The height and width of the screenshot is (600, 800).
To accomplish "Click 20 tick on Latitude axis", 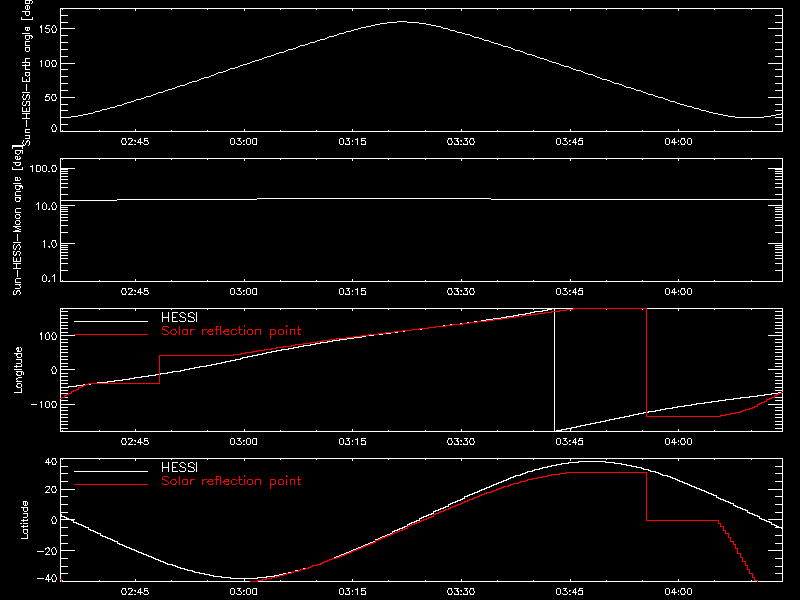I will (52, 490).
